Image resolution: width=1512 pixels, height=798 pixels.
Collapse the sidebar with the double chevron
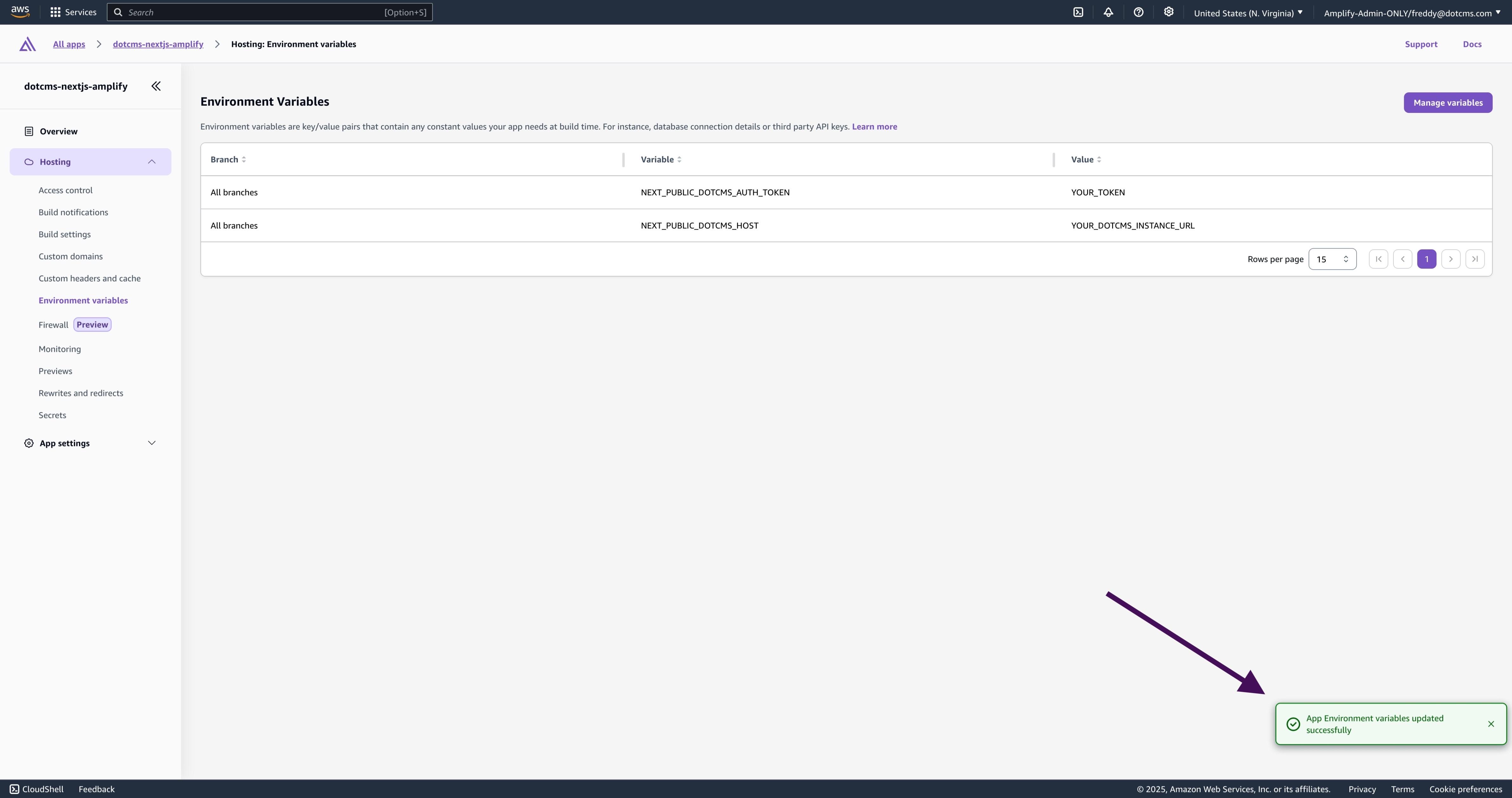pyautogui.click(x=155, y=86)
